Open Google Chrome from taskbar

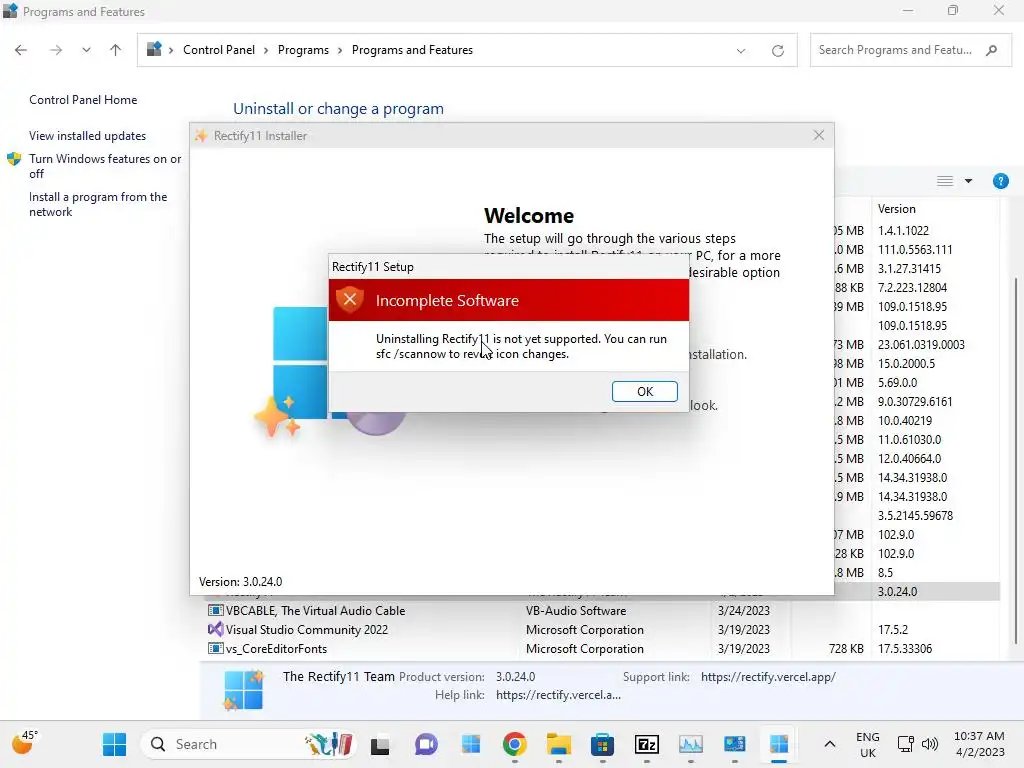pyautogui.click(x=515, y=744)
